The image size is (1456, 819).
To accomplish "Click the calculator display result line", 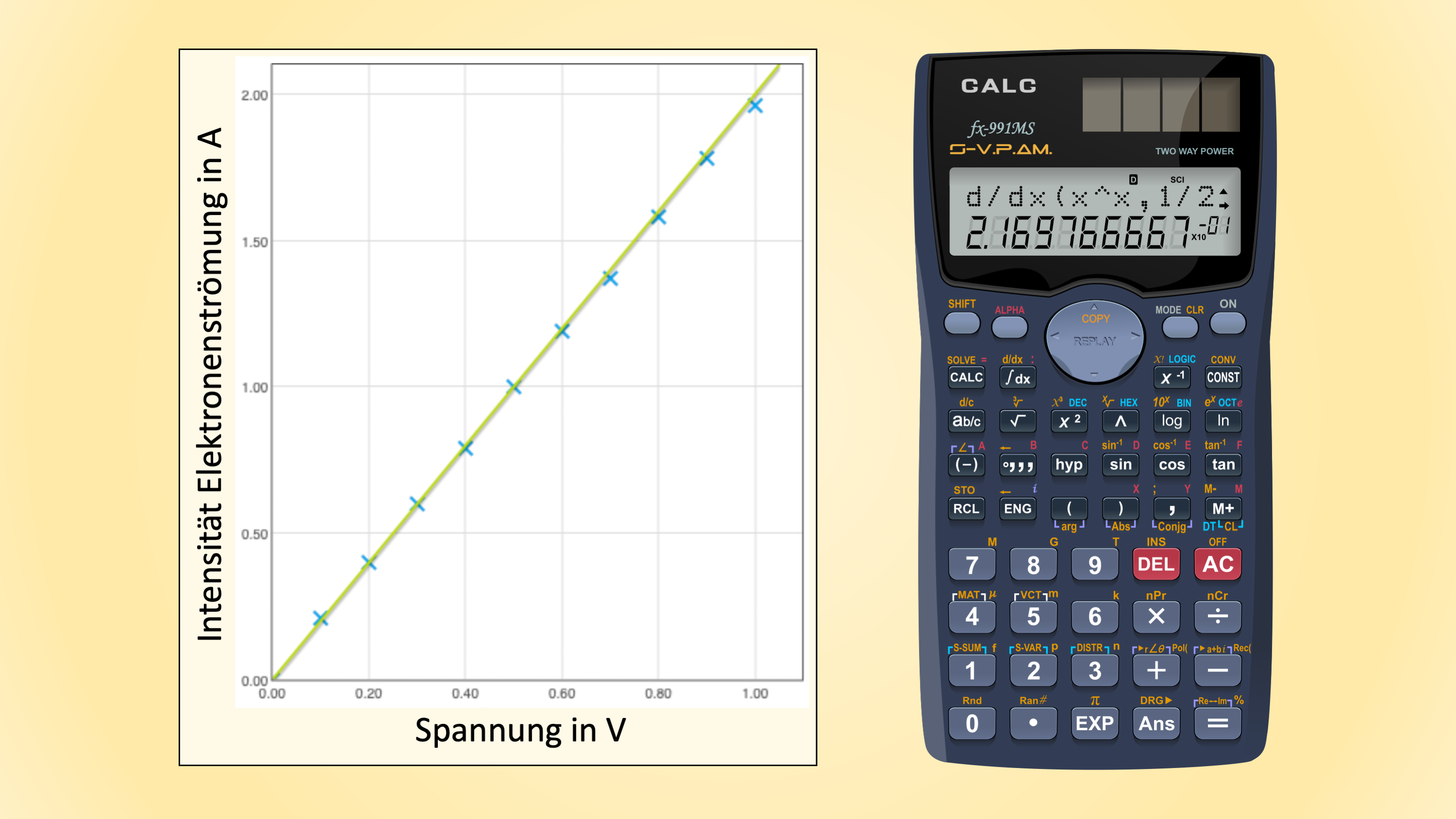I will click(1097, 233).
